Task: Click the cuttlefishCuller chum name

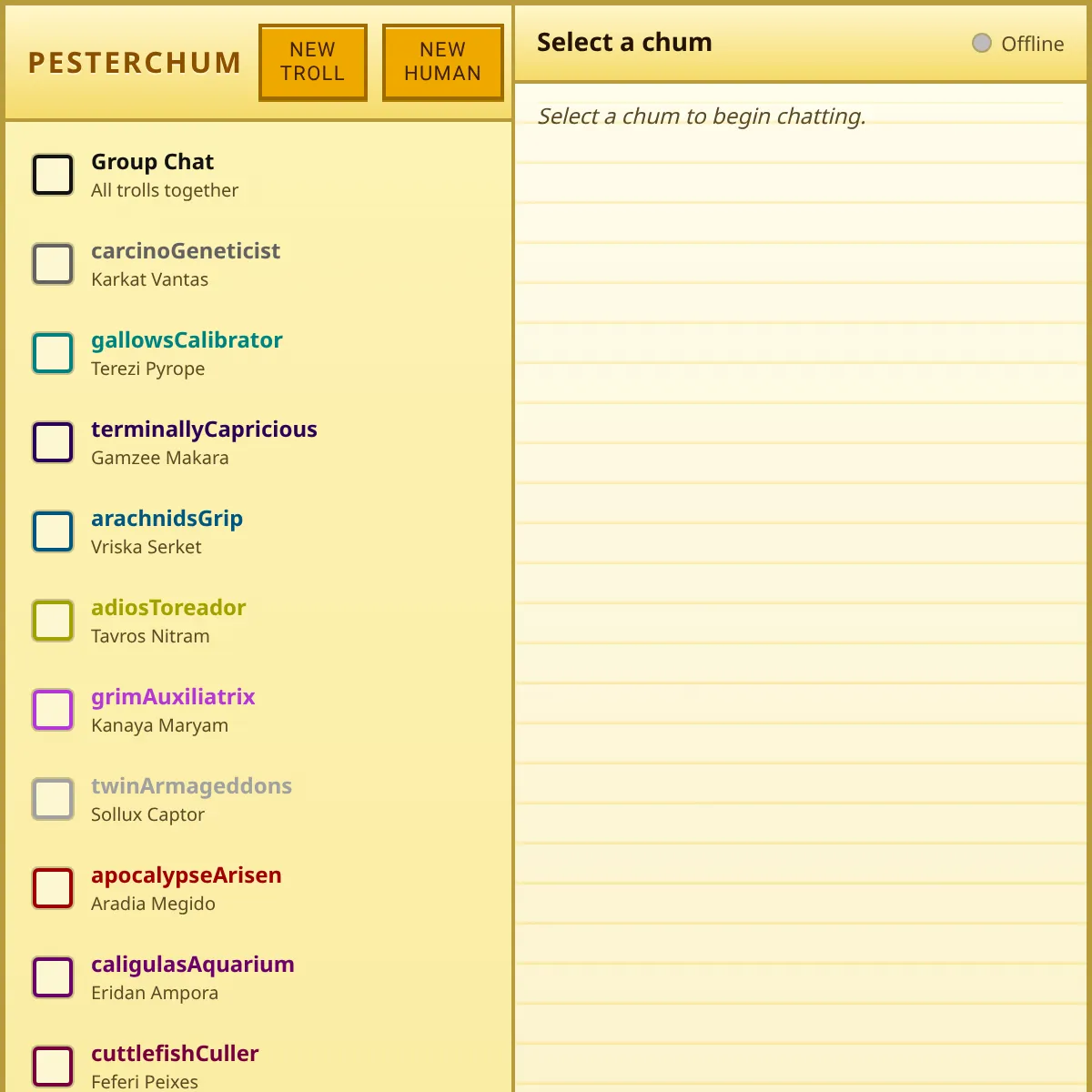Action: [175, 1053]
